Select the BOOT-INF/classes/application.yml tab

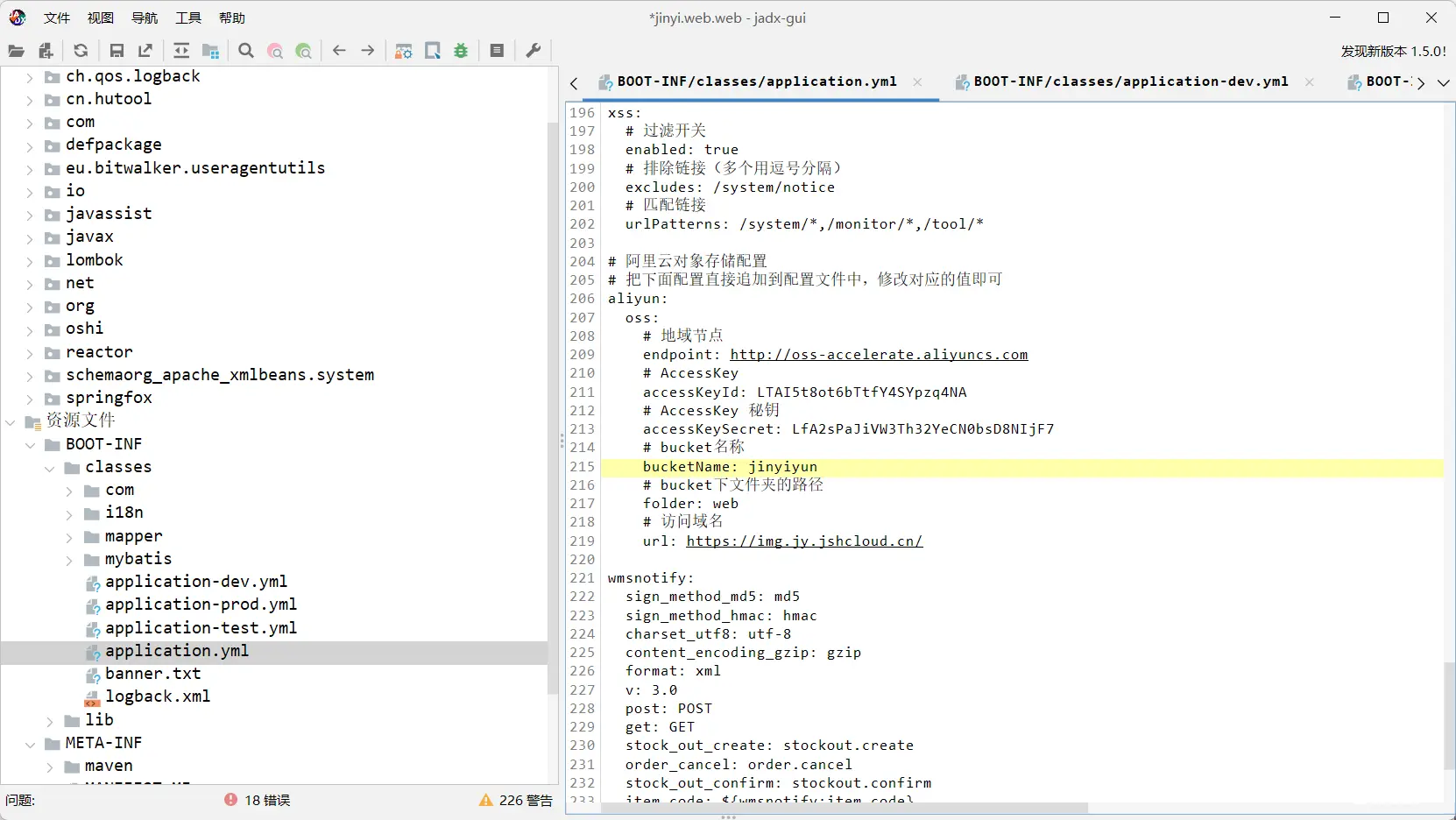(757, 81)
